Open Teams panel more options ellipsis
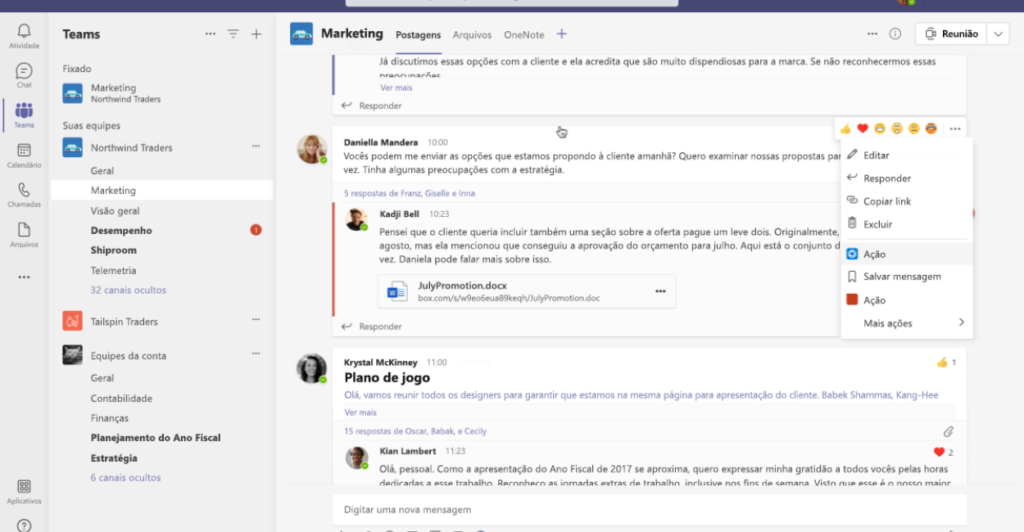Image resolution: width=1024 pixels, height=532 pixels. coord(210,34)
